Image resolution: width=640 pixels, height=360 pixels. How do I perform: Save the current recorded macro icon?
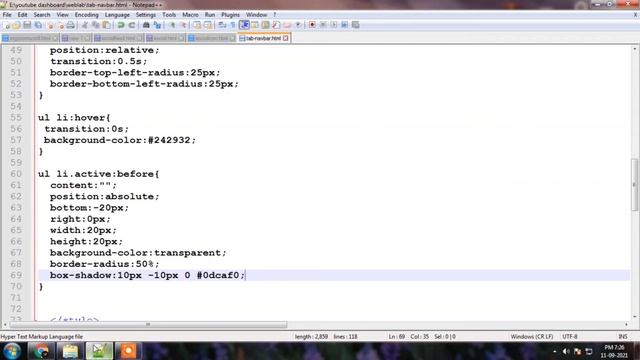tap(356, 25)
